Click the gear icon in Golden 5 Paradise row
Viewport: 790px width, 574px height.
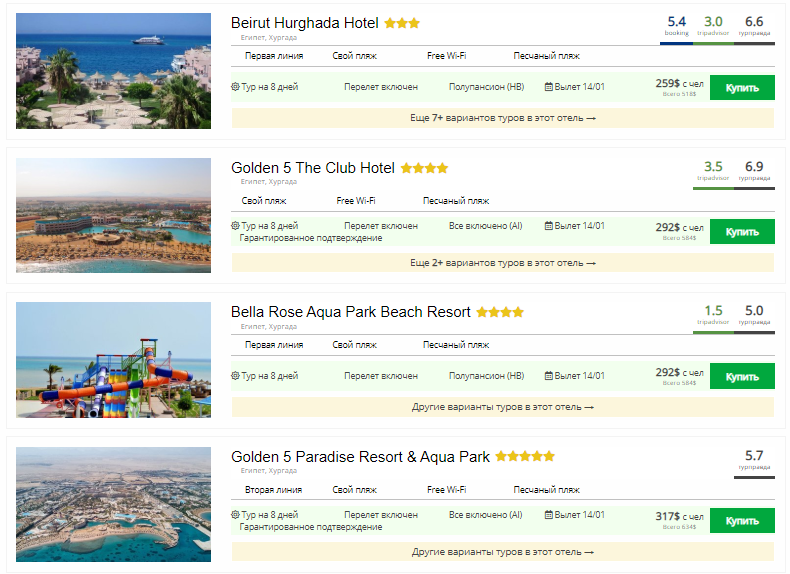tap(236, 515)
